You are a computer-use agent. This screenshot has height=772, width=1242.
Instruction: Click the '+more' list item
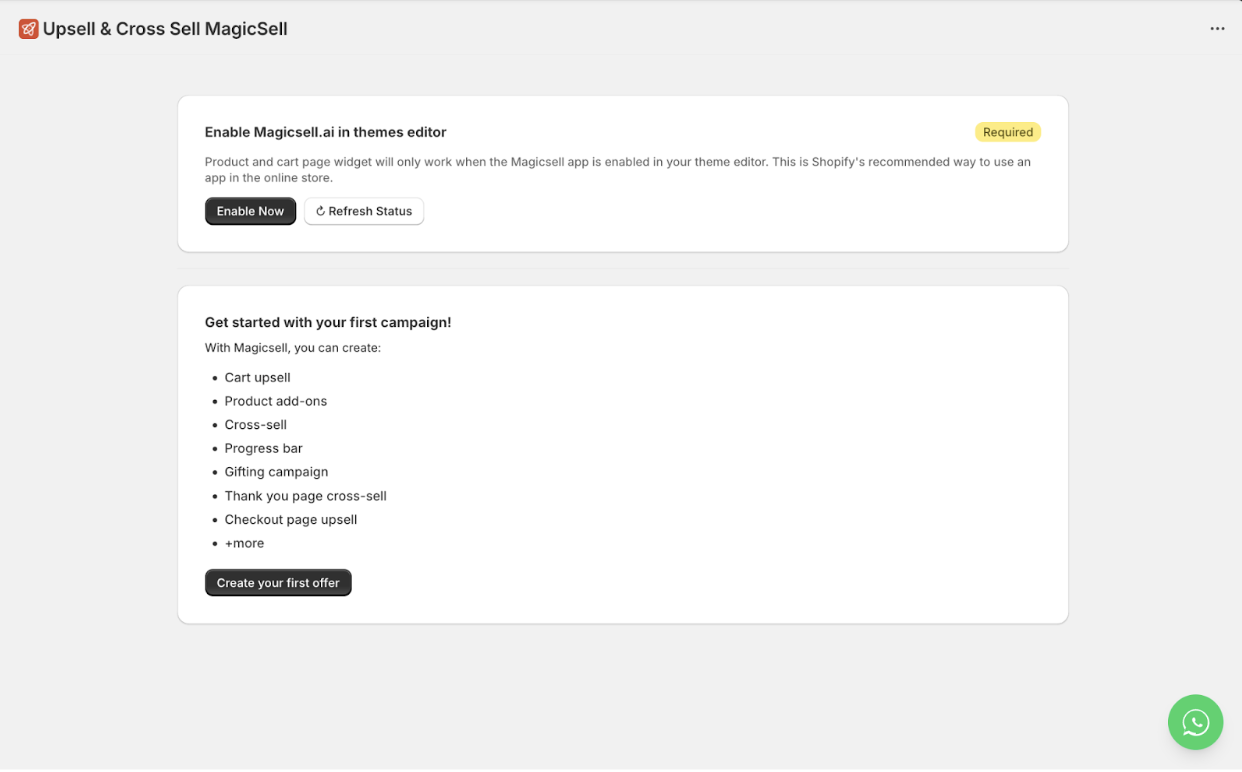(245, 543)
